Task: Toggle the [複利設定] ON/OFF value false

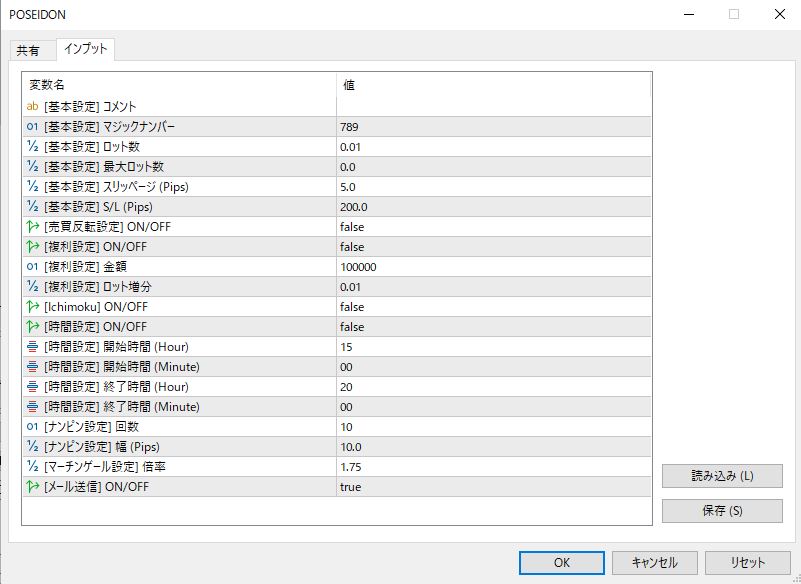Action: tap(493, 246)
